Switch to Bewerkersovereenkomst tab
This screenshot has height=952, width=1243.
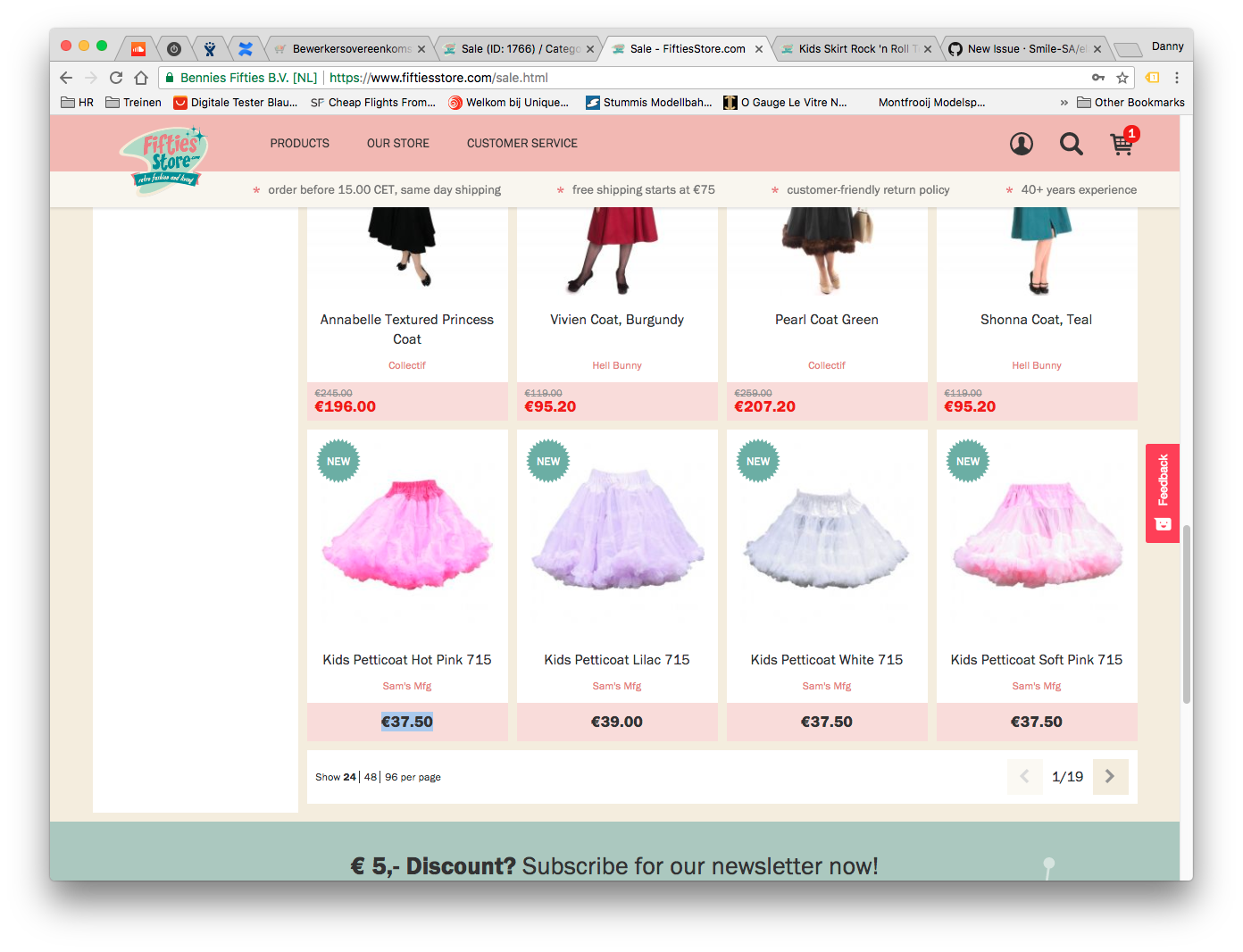pyautogui.click(x=350, y=49)
